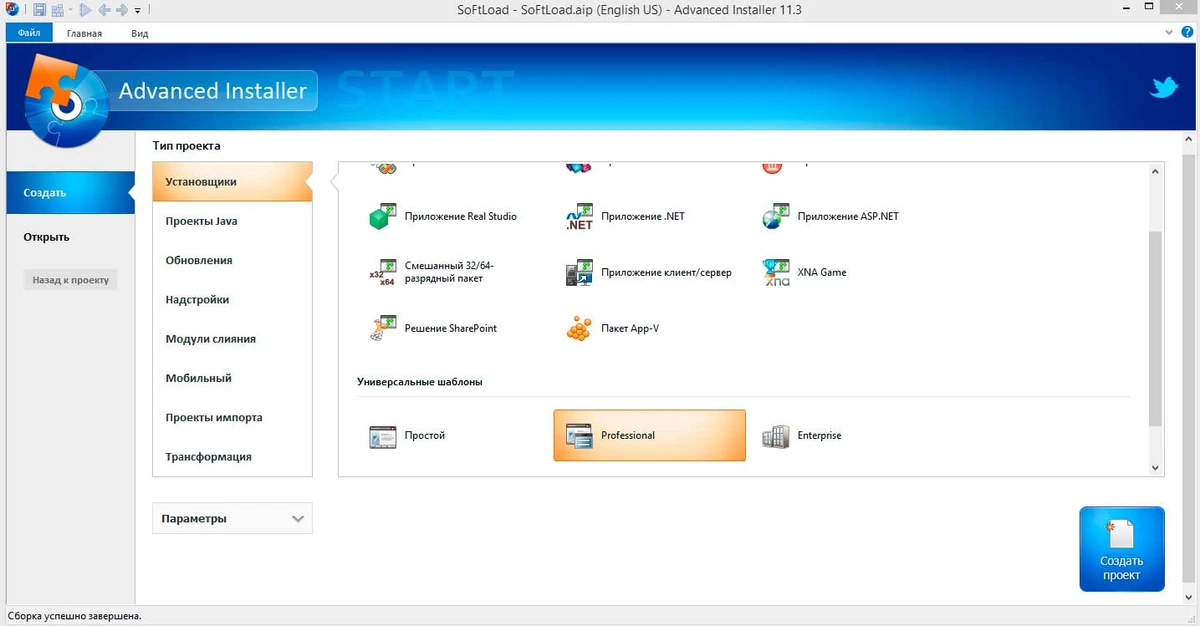The width and height of the screenshot is (1200, 626).
Task: Click the Приложение Real Studio label
Action: 461,216
